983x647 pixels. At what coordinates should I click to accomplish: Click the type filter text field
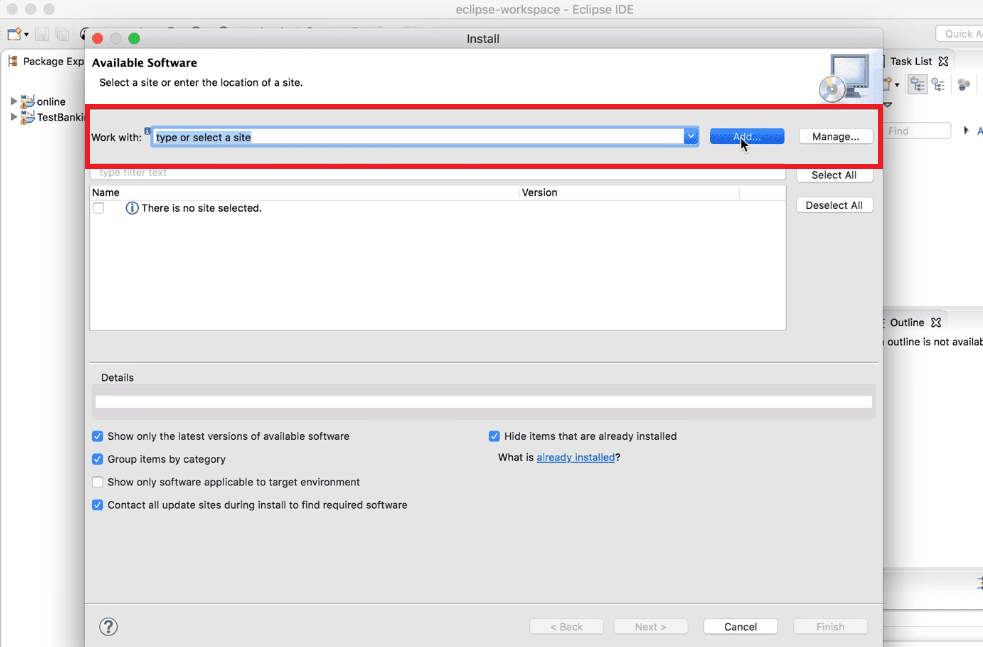click(x=438, y=173)
